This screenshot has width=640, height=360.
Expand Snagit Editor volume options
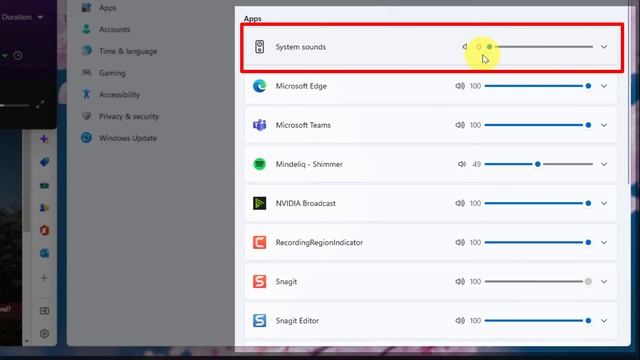click(604, 321)
